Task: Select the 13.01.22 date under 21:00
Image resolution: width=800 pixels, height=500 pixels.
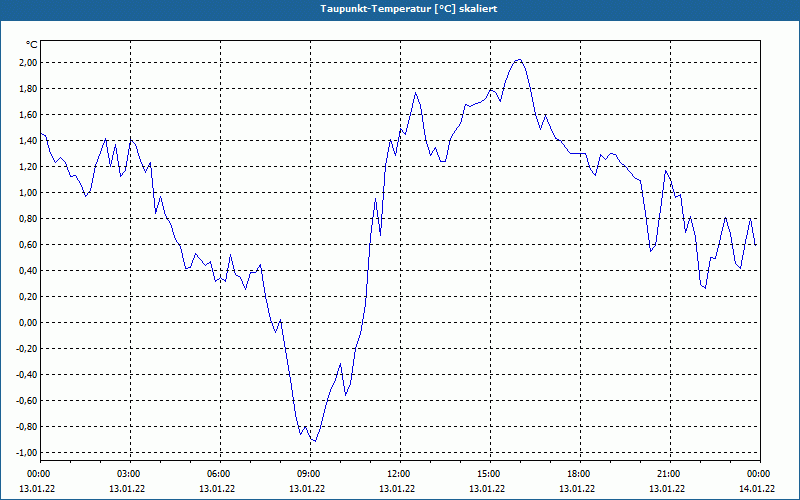Action: (x=667, y=489)
